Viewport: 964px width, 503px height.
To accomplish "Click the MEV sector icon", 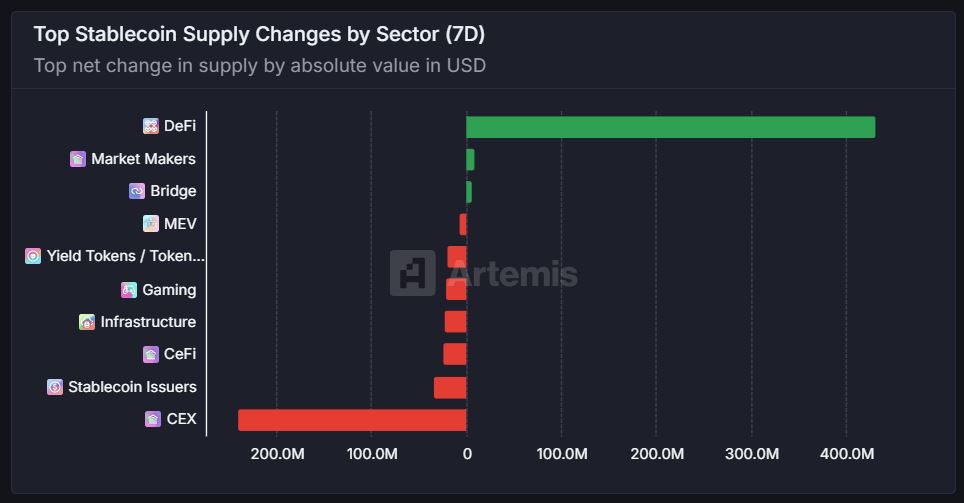I will [x=151, y=224].
